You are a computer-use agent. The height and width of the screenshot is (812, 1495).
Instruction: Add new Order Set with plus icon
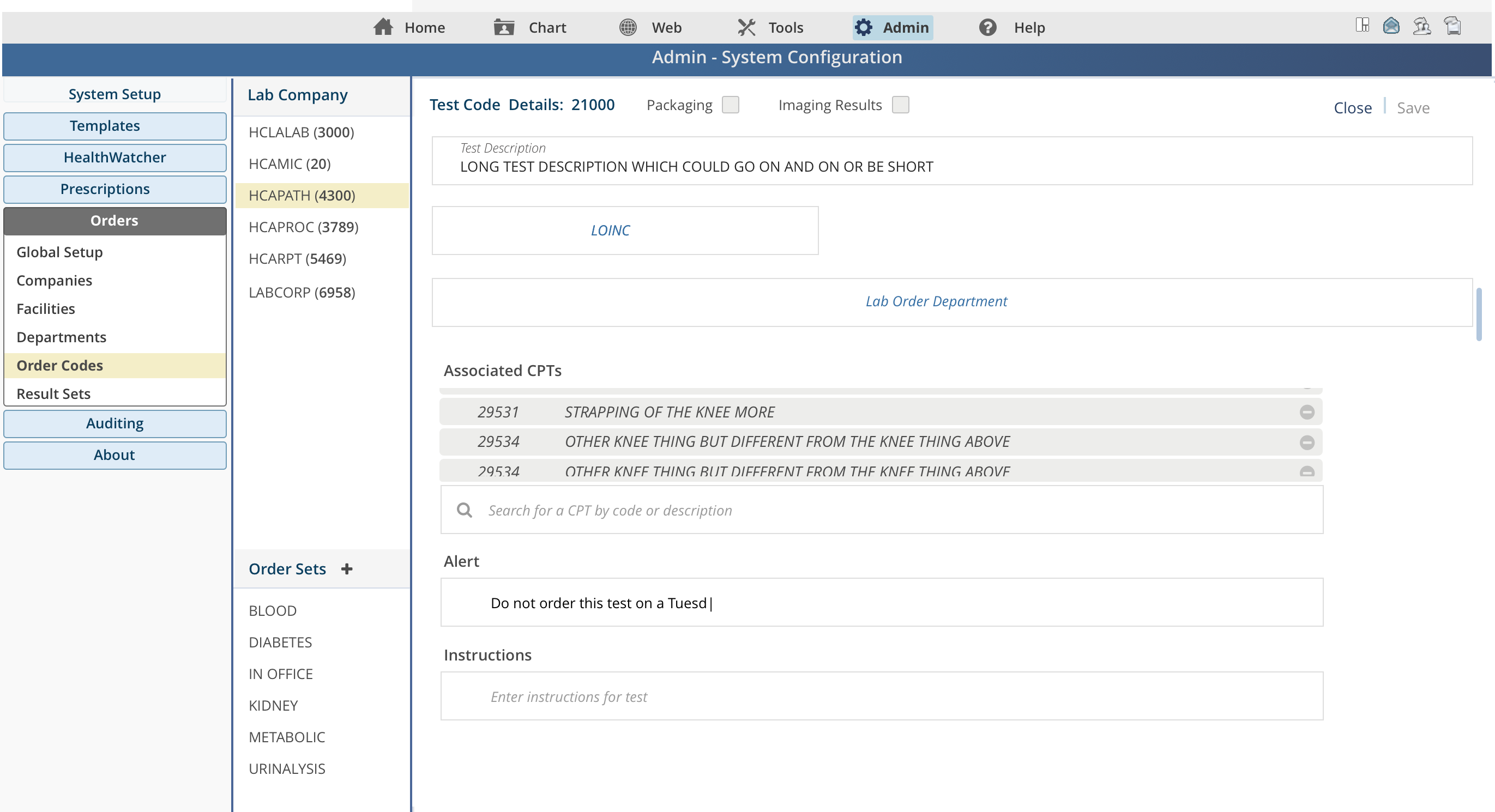click(347, 569)
